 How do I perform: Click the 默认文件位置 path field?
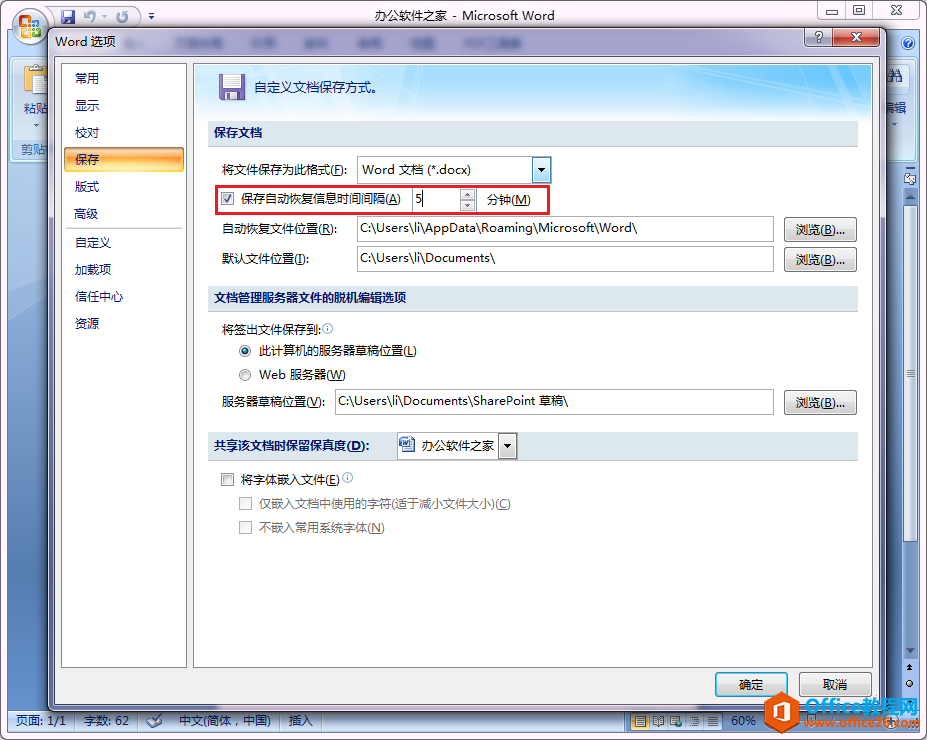(565, 259)
